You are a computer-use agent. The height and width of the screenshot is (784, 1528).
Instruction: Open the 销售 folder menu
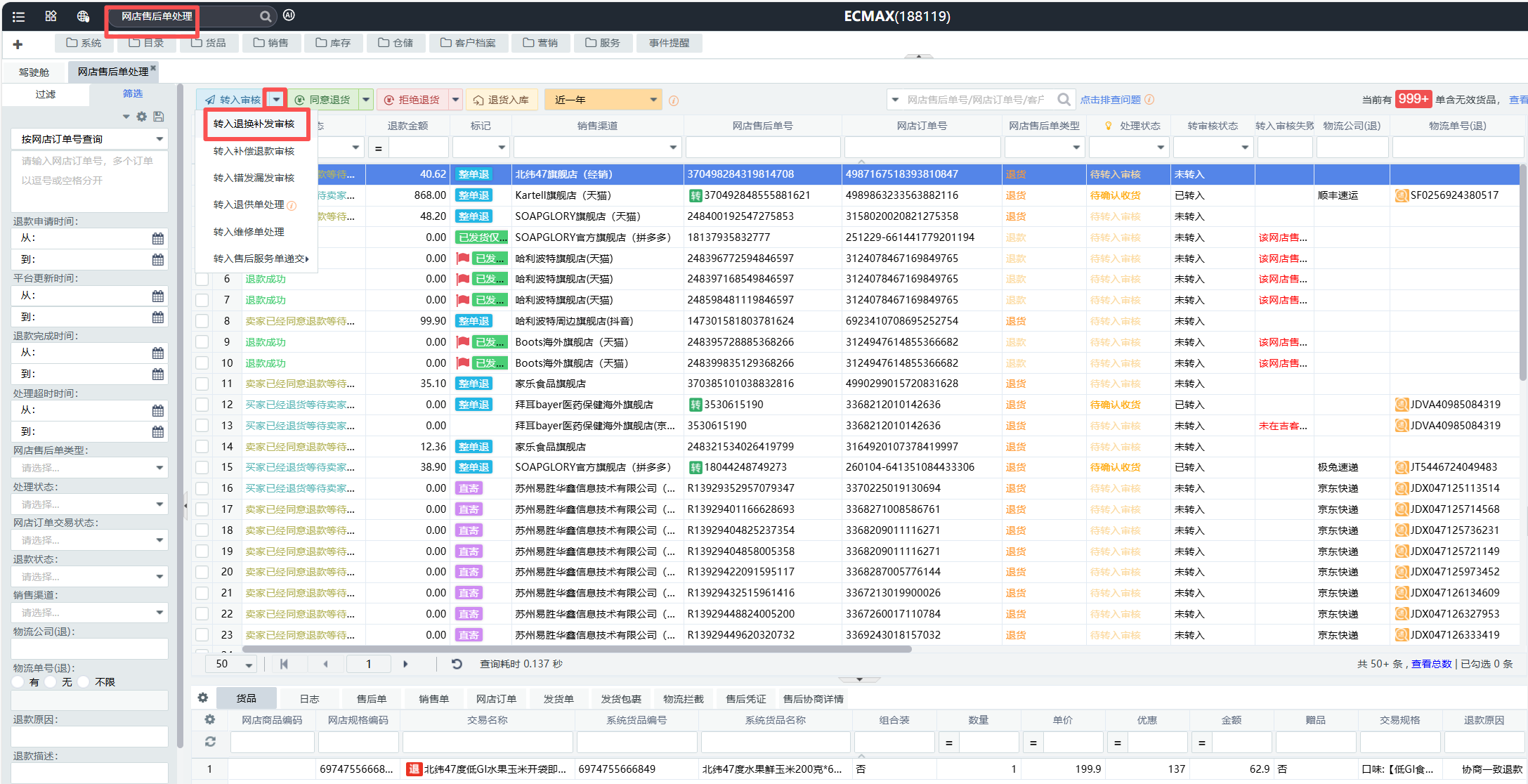[x=271, y=43]
